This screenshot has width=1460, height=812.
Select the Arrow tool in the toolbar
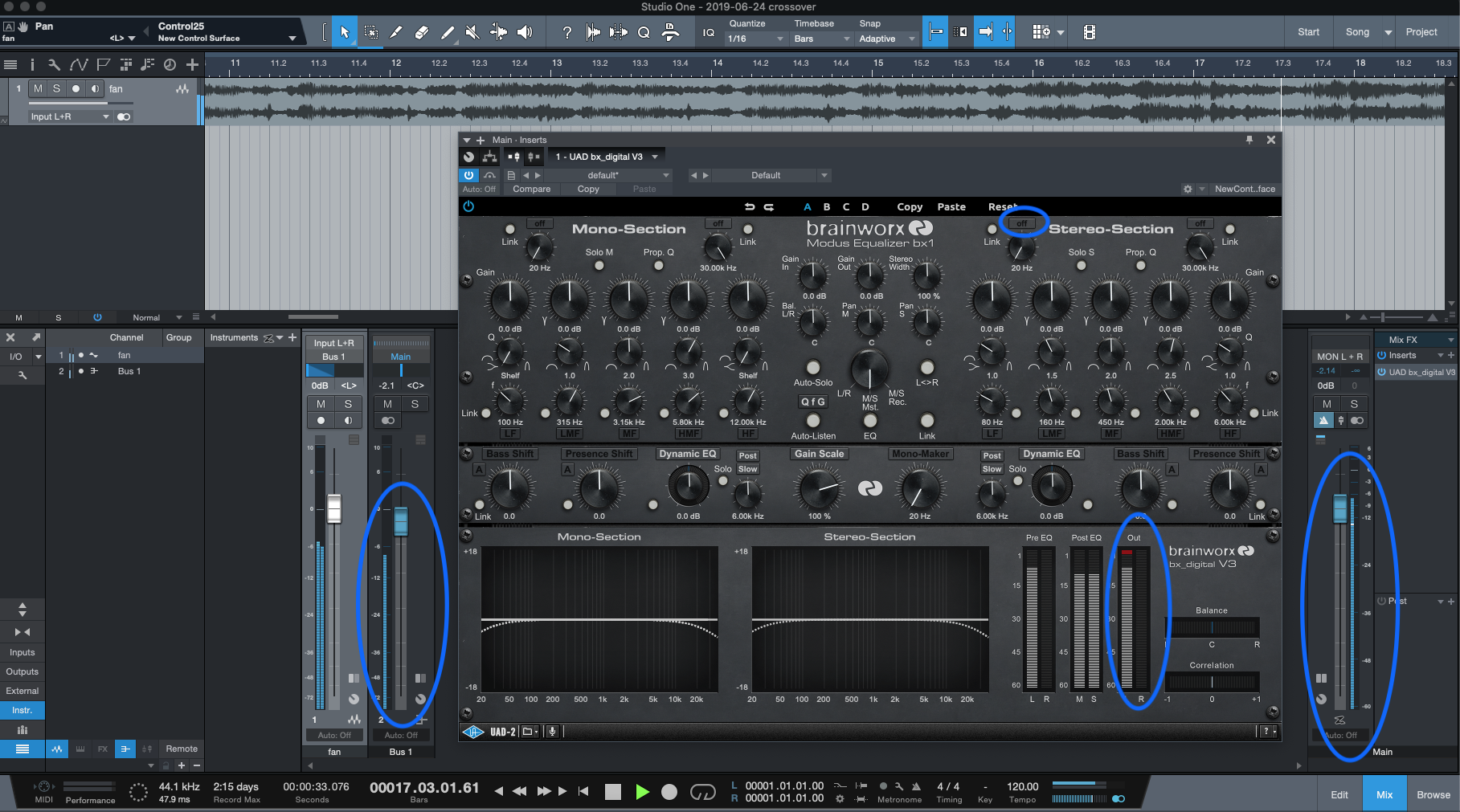(345, 32)
